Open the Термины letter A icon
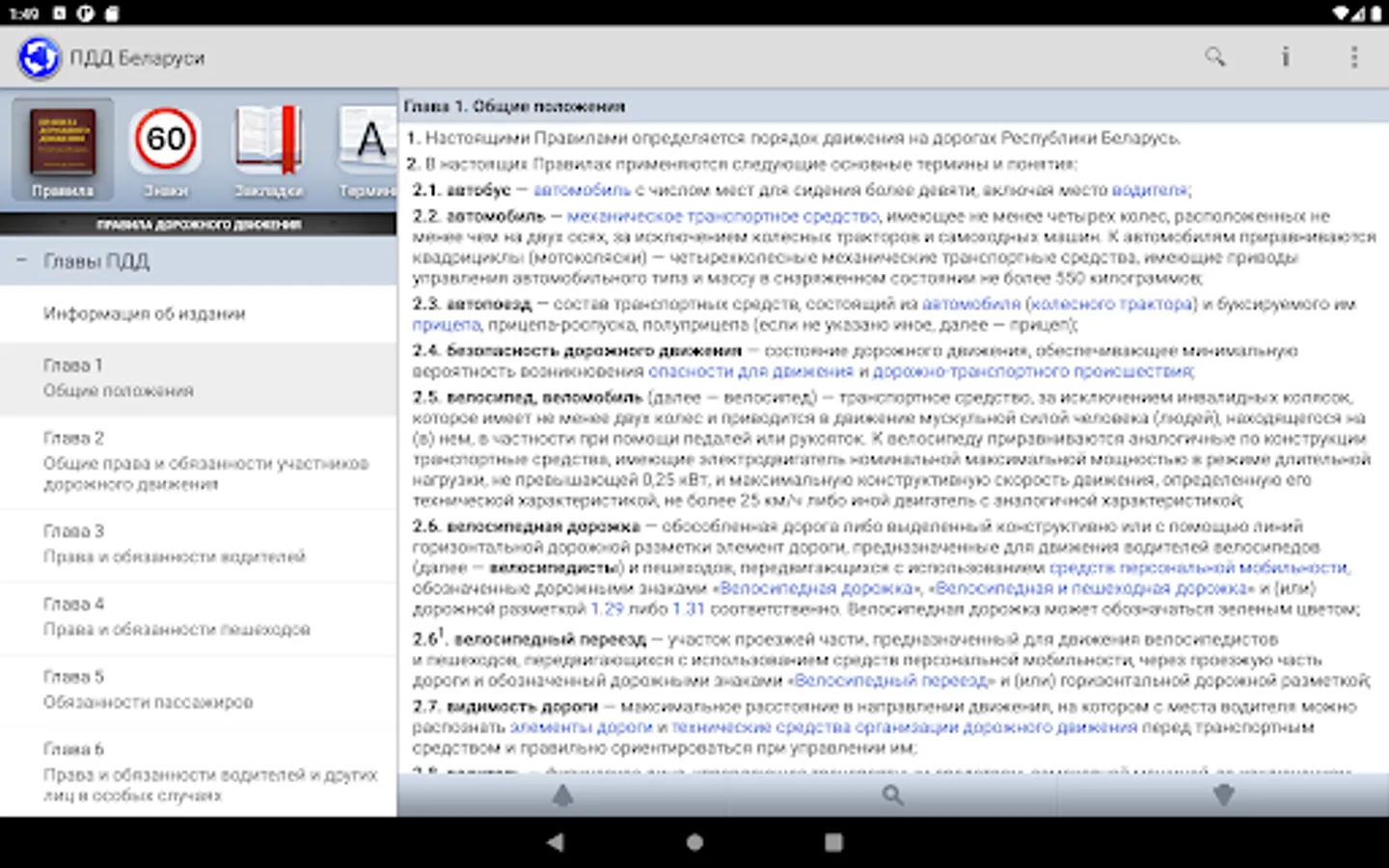Screen dimensions: 1389x868 368,149
